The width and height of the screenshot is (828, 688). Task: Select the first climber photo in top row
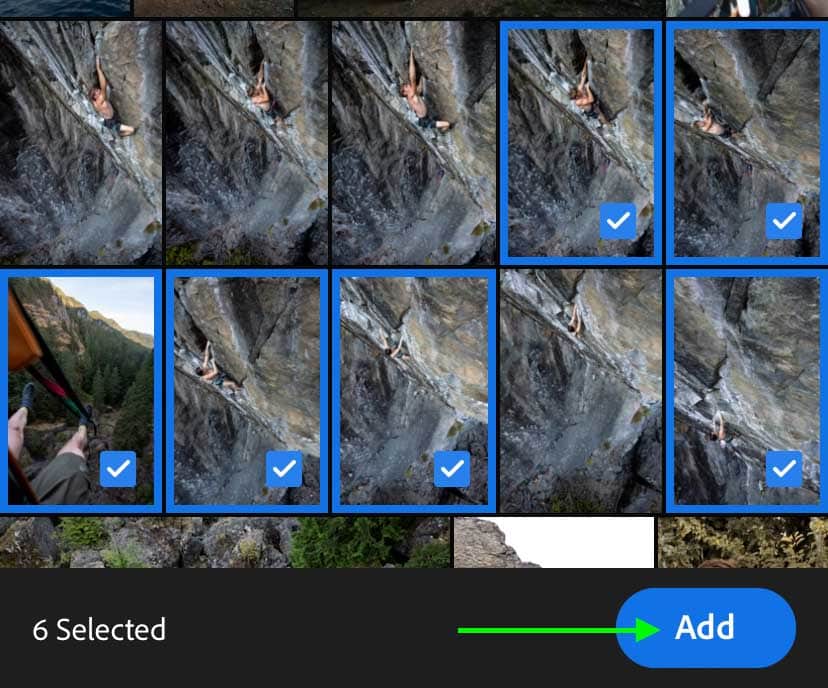click(81, 143)
